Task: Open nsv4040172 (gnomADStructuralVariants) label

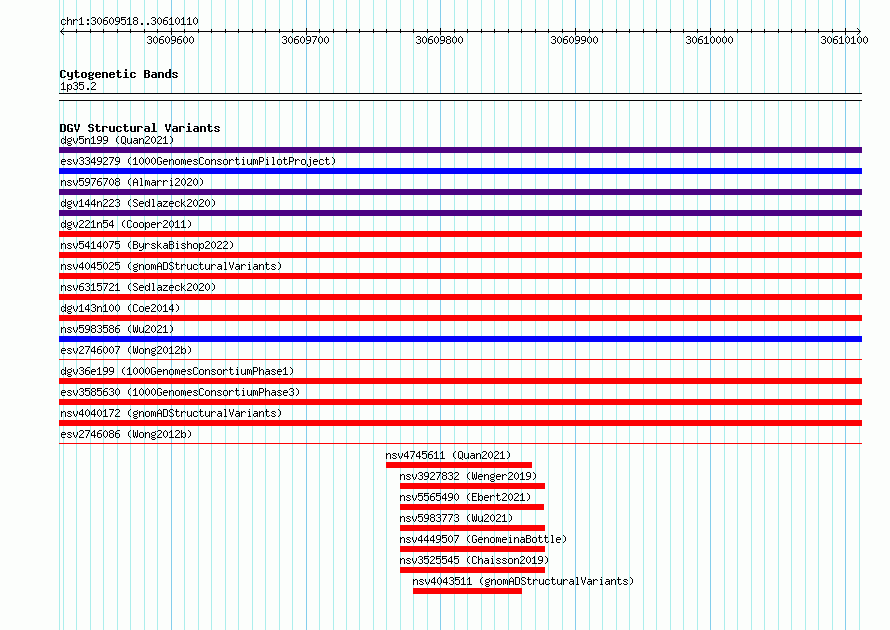Action: tap(171, 413)
